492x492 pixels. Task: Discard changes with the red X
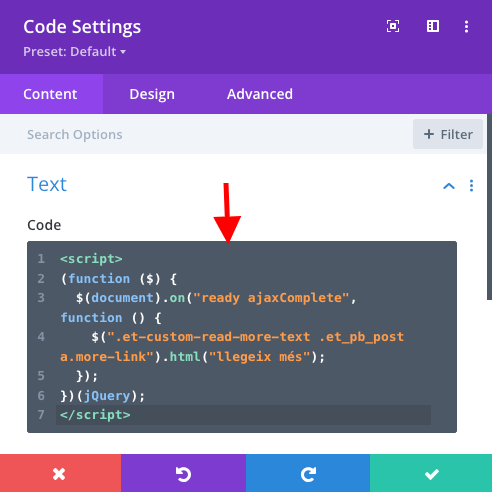click(x=60, y=473)
